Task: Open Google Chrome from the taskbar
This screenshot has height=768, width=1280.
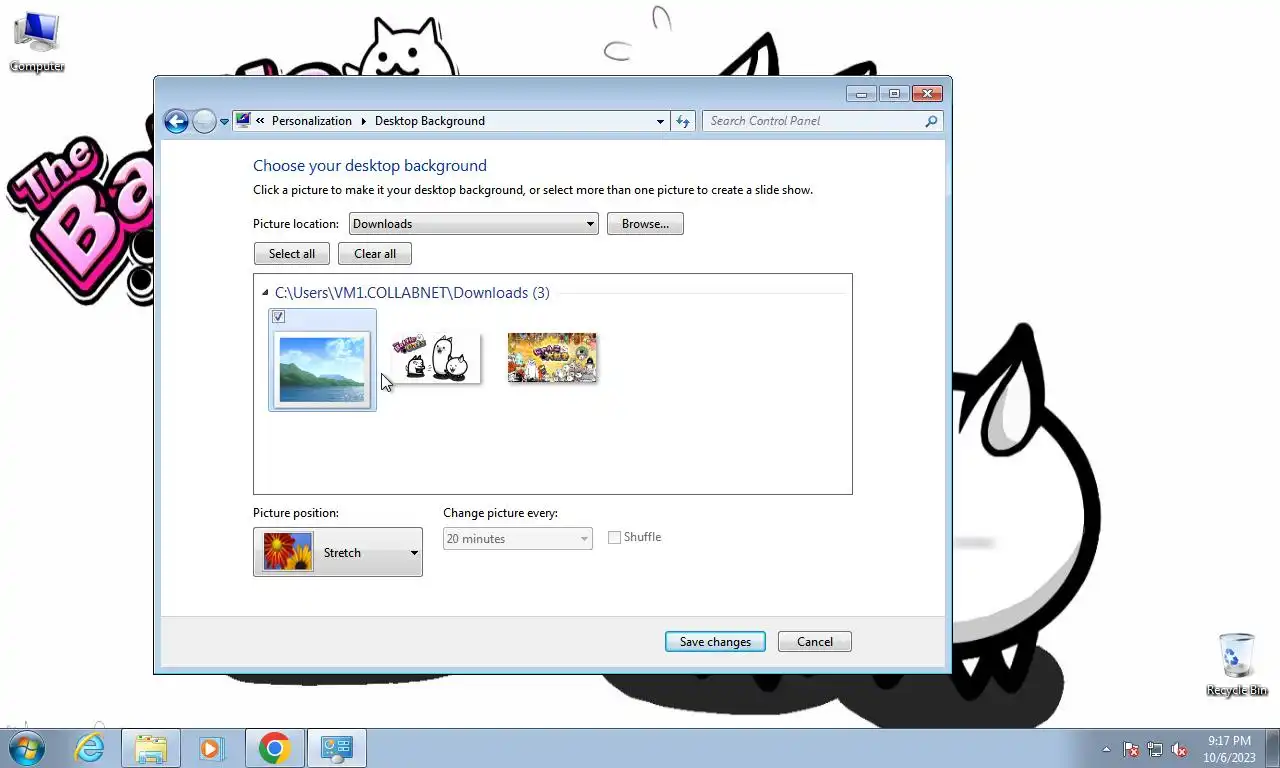Action: pos(274,748)
